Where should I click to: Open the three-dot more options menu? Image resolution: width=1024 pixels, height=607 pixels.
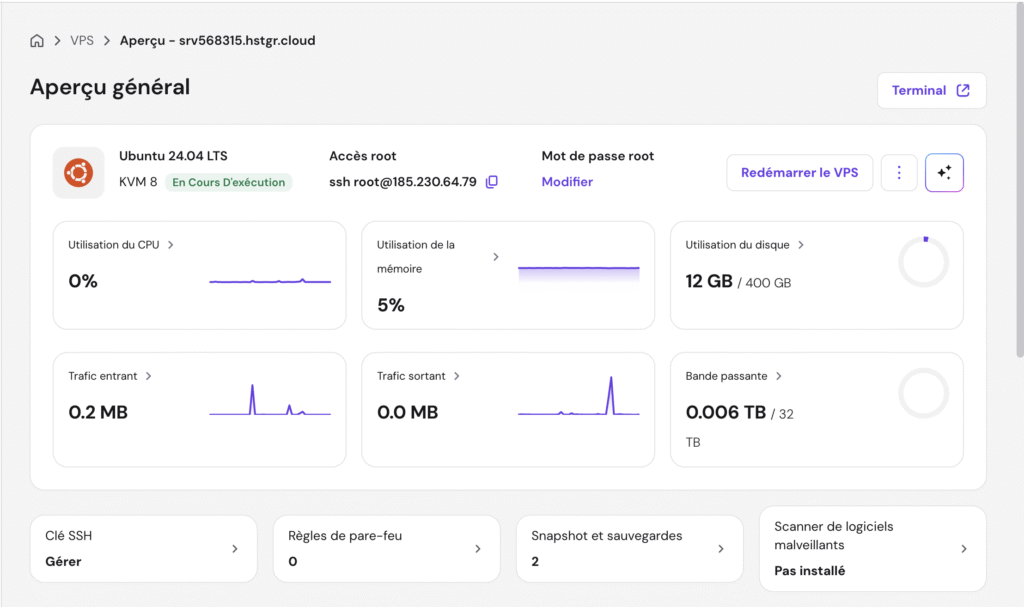pos(898,173)
